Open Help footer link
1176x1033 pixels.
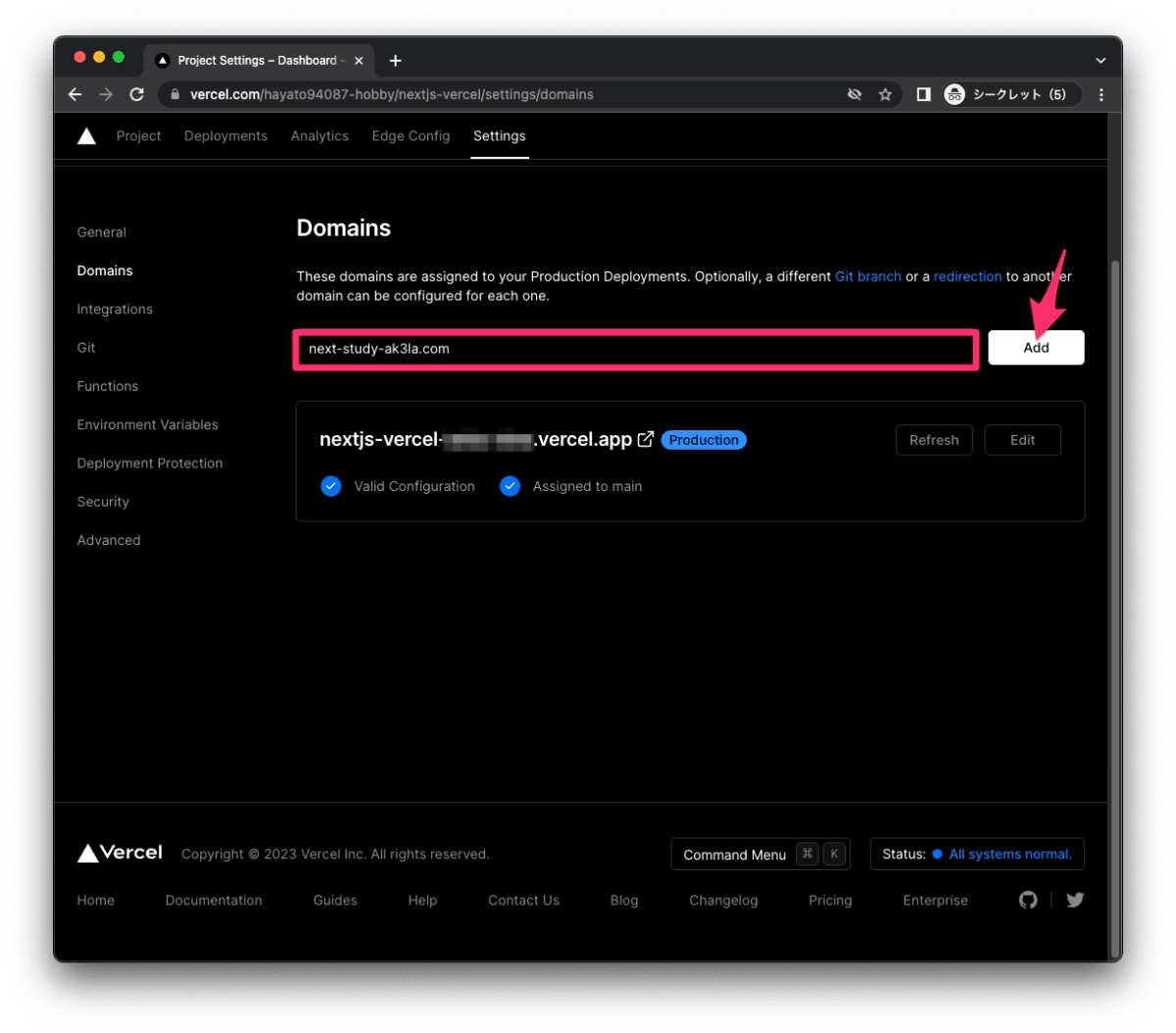(x=422, y=901)
